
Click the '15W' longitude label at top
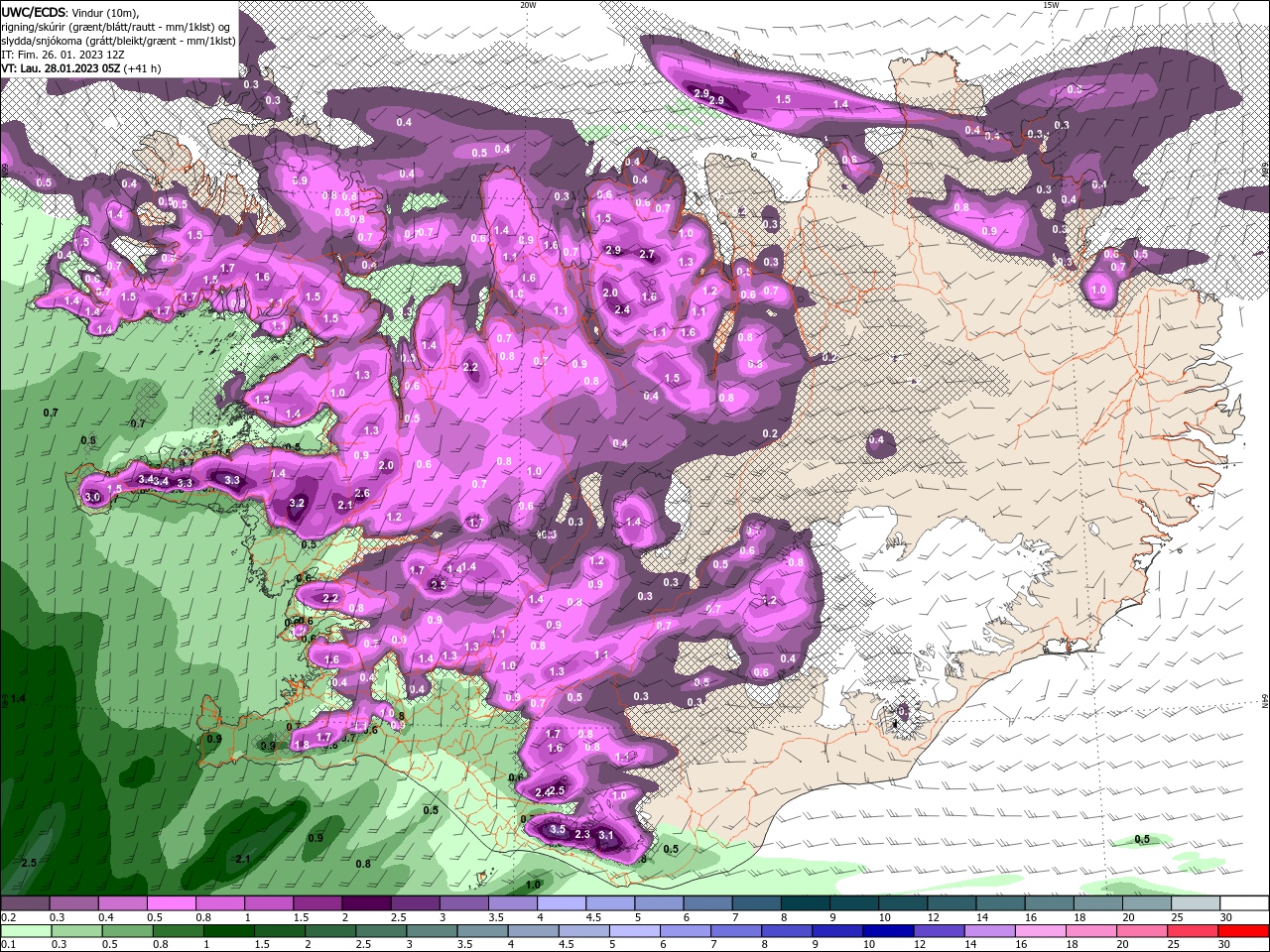coord(1051,5)
